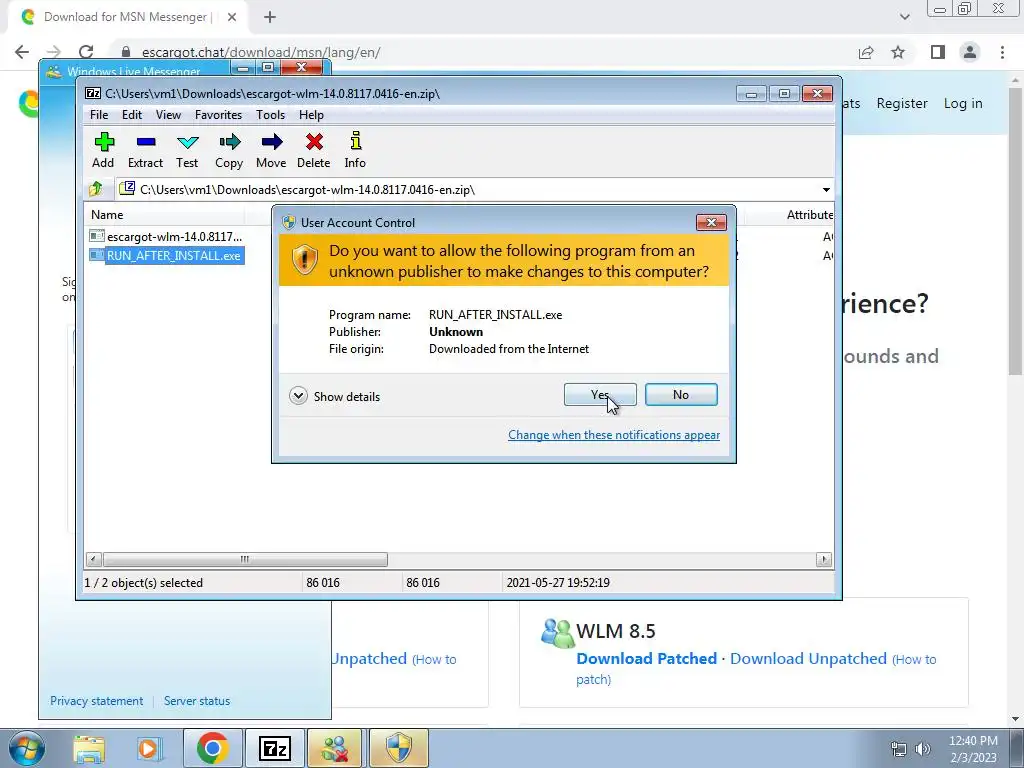Click the volume icon in system tray
1024x768 pixels.
923,750
